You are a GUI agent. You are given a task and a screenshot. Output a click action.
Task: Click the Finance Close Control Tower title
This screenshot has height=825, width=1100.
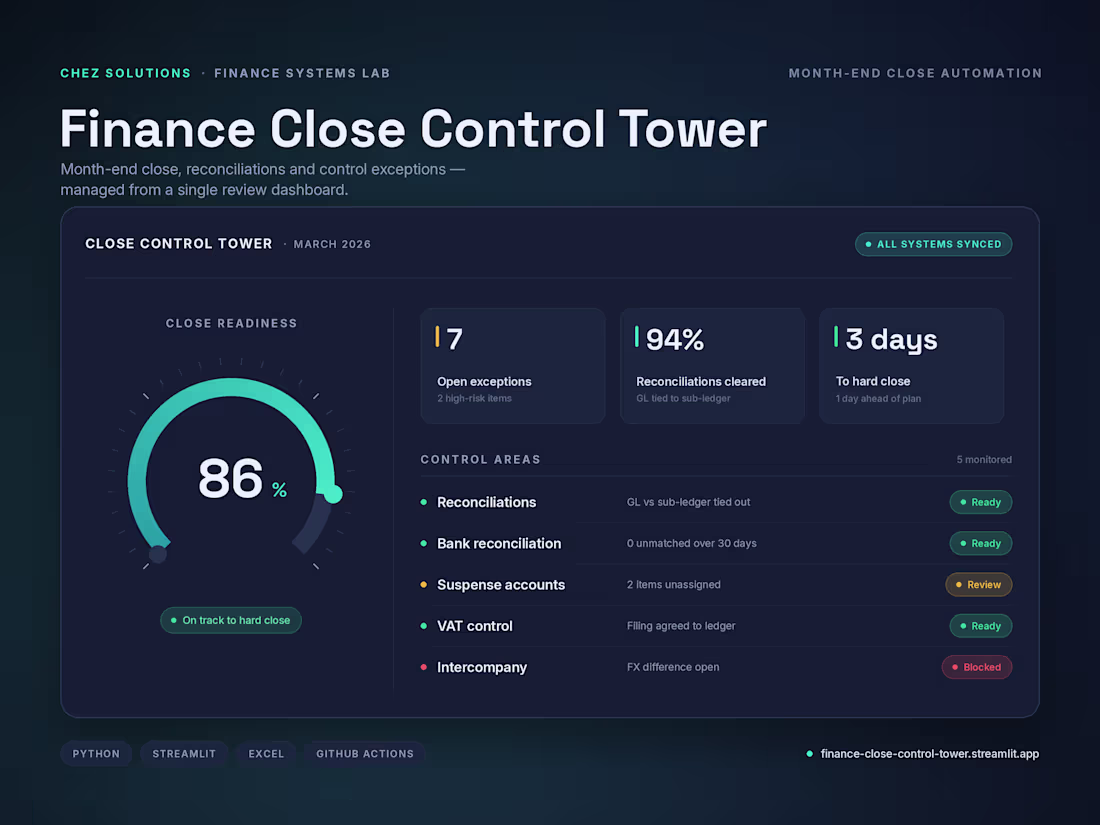[x=414, y=129]
